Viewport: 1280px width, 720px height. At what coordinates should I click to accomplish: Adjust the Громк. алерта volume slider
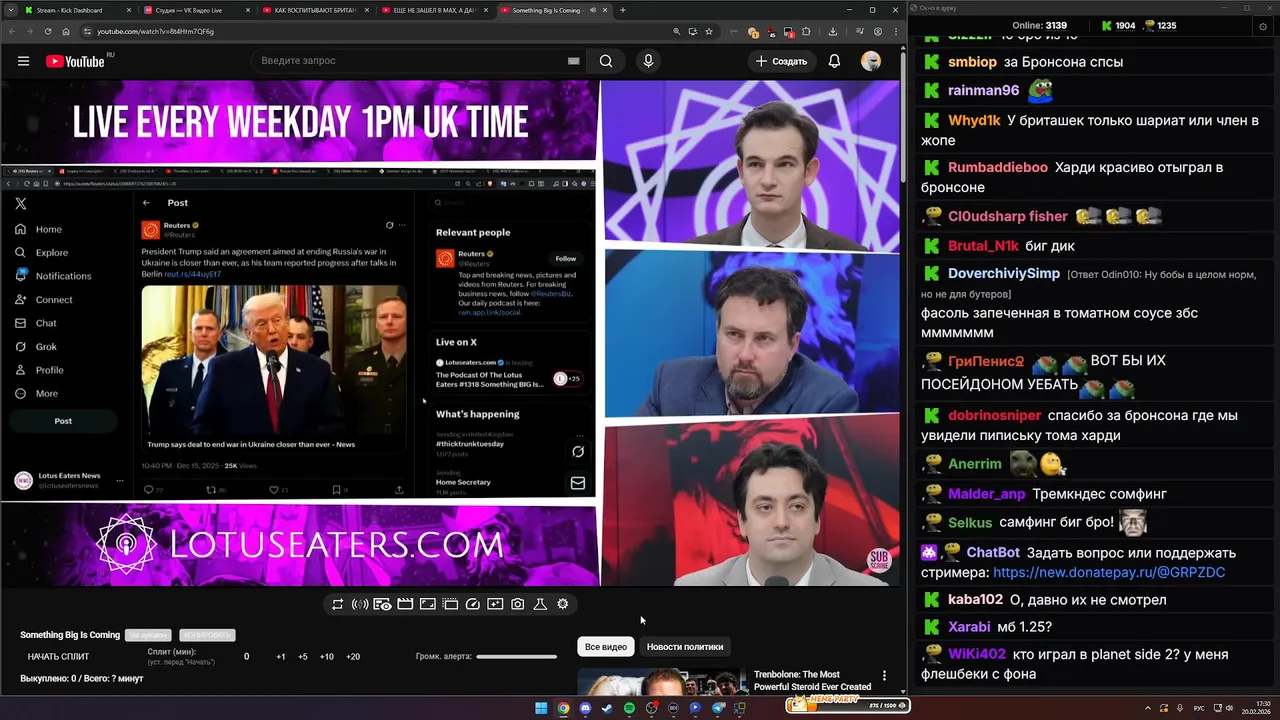pos(516,657)
